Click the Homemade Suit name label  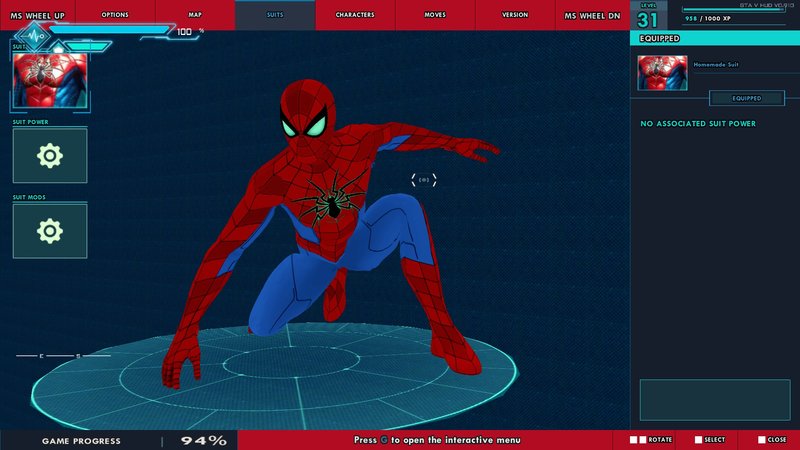click(x=716, y=65)
